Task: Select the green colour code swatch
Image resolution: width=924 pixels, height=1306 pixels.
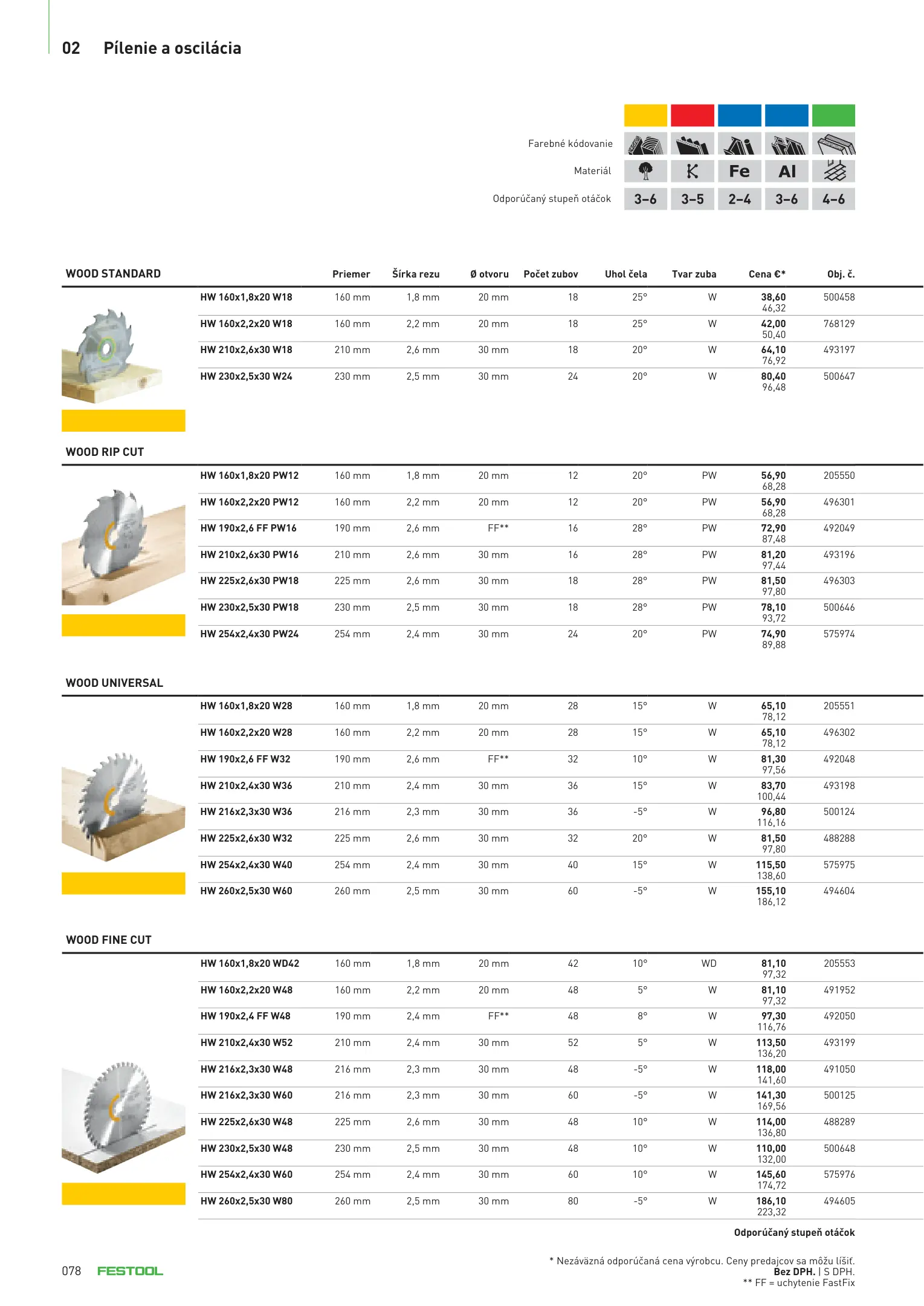Action: click(833, 115)
